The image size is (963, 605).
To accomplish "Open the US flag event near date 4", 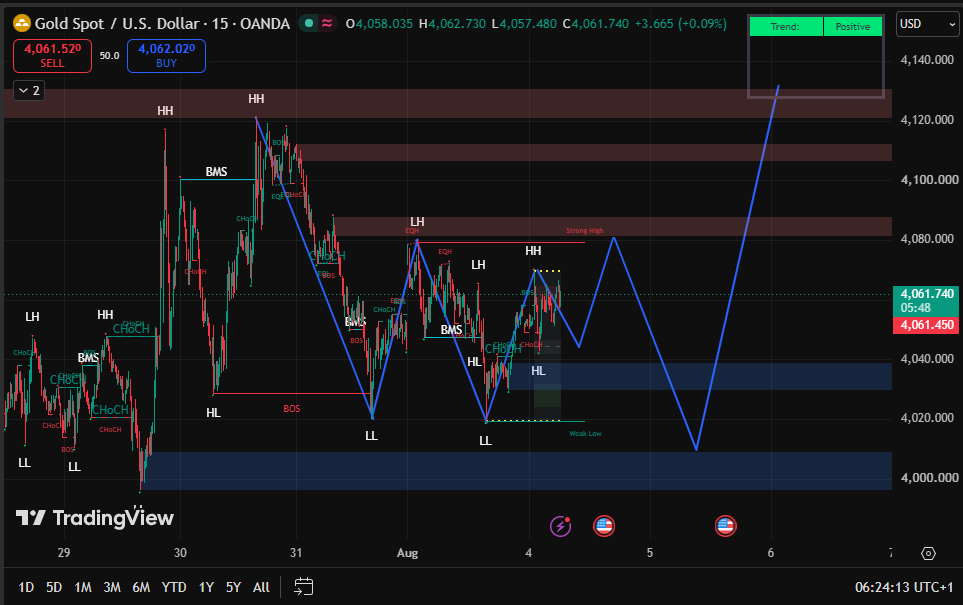I will point(604,526).
